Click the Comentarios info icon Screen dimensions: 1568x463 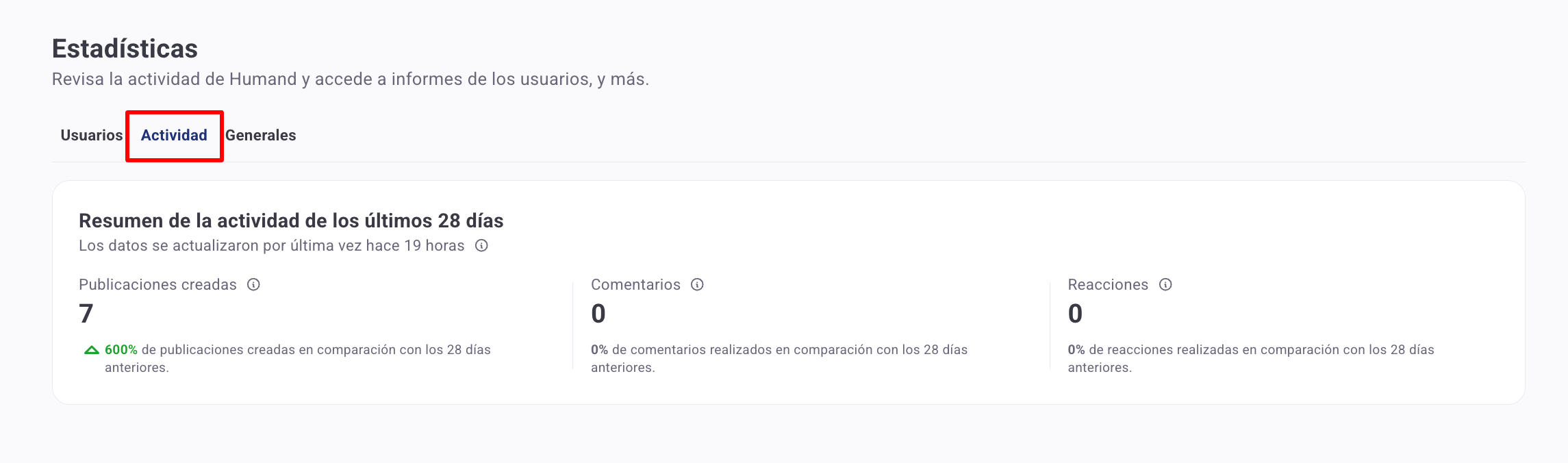697,284
